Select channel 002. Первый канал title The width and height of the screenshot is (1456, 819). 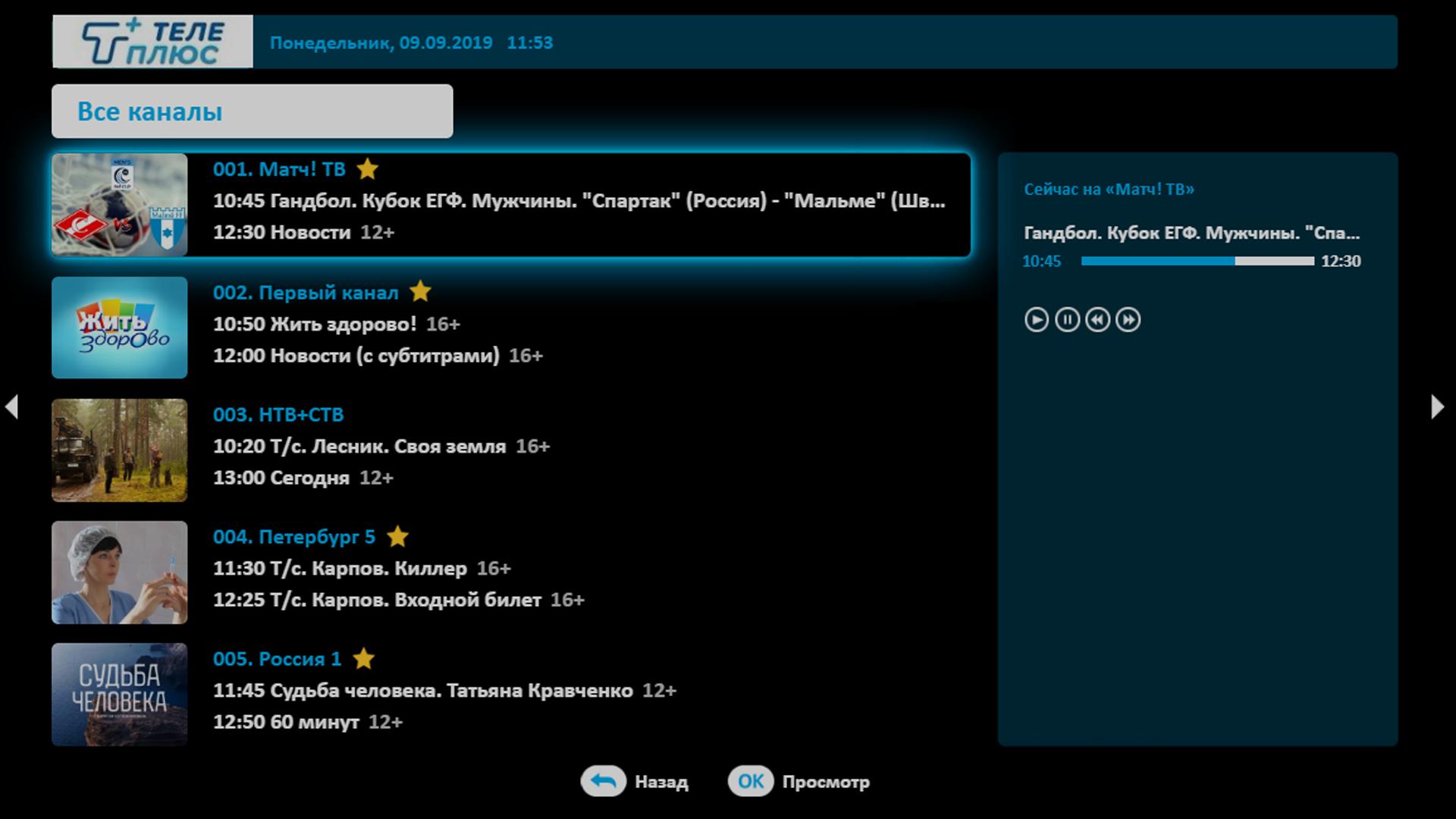tap(306, 292)
